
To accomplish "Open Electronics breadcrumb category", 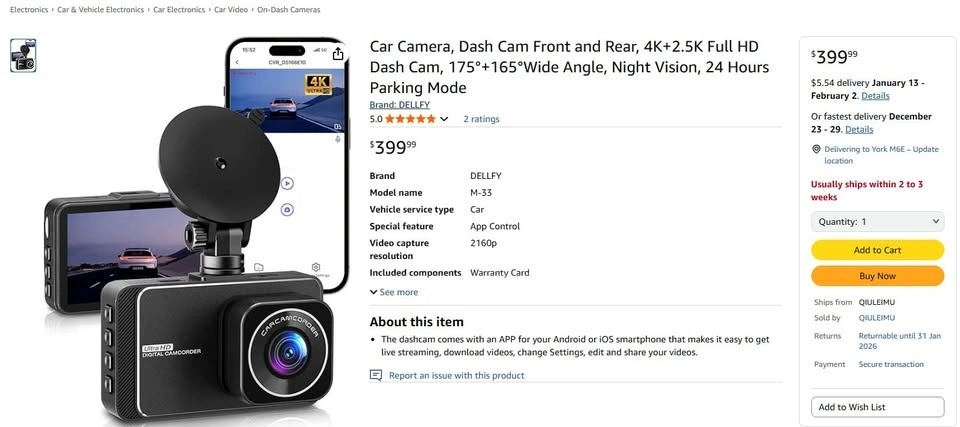I will tap(29, 10).
